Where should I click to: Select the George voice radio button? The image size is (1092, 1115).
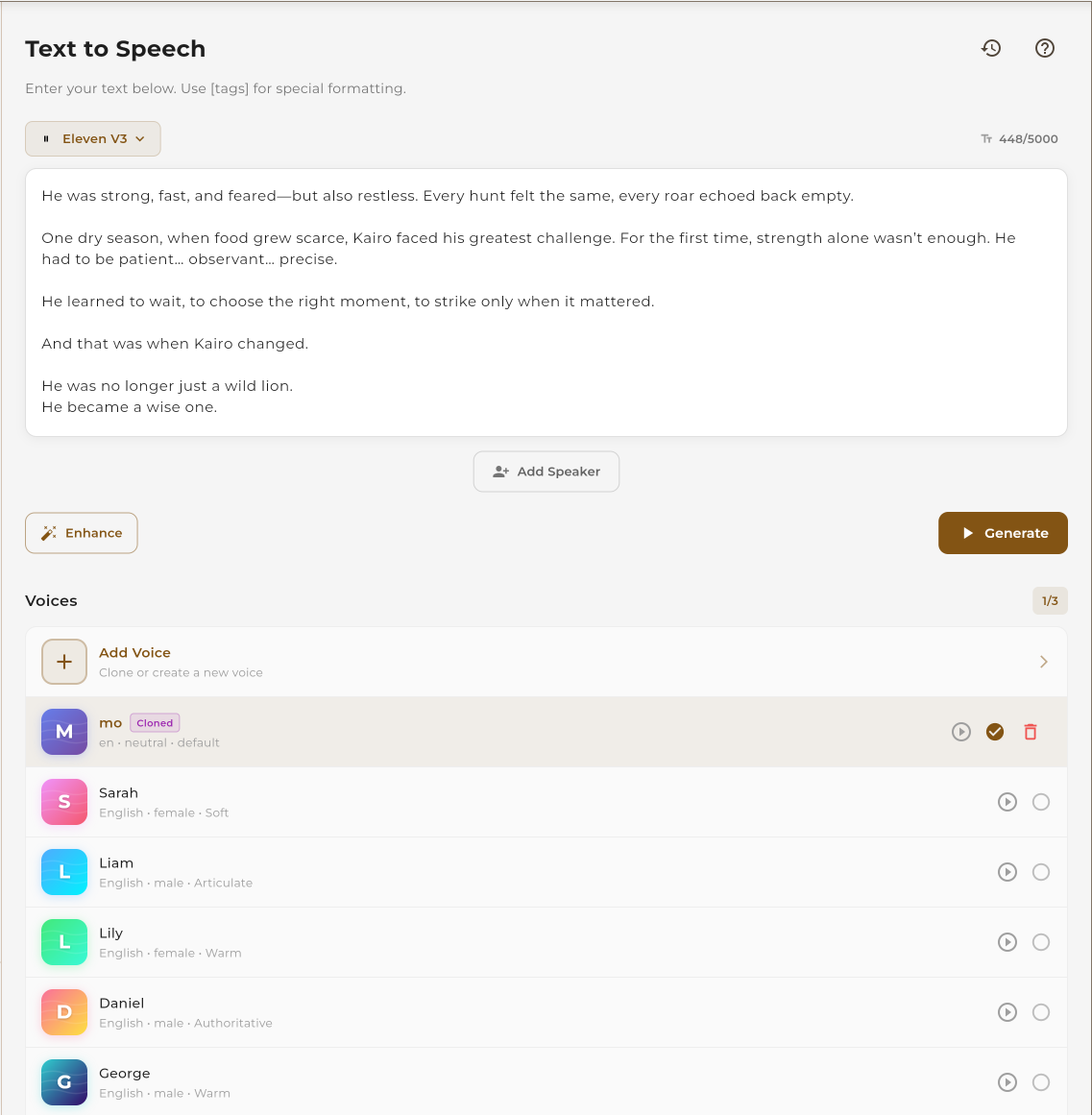pos(1041,1081)
